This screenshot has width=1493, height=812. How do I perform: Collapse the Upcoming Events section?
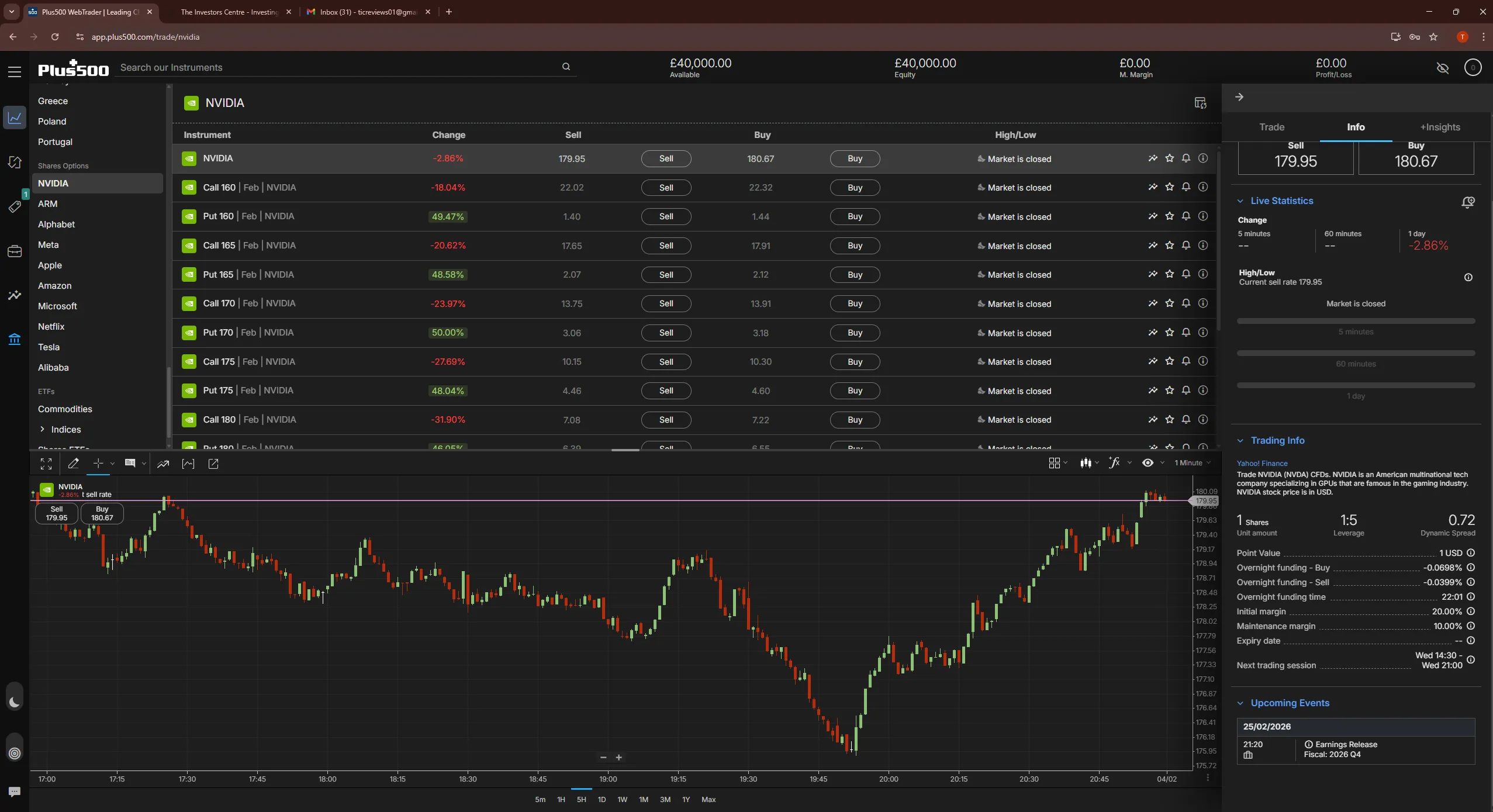coord(1240,703)
